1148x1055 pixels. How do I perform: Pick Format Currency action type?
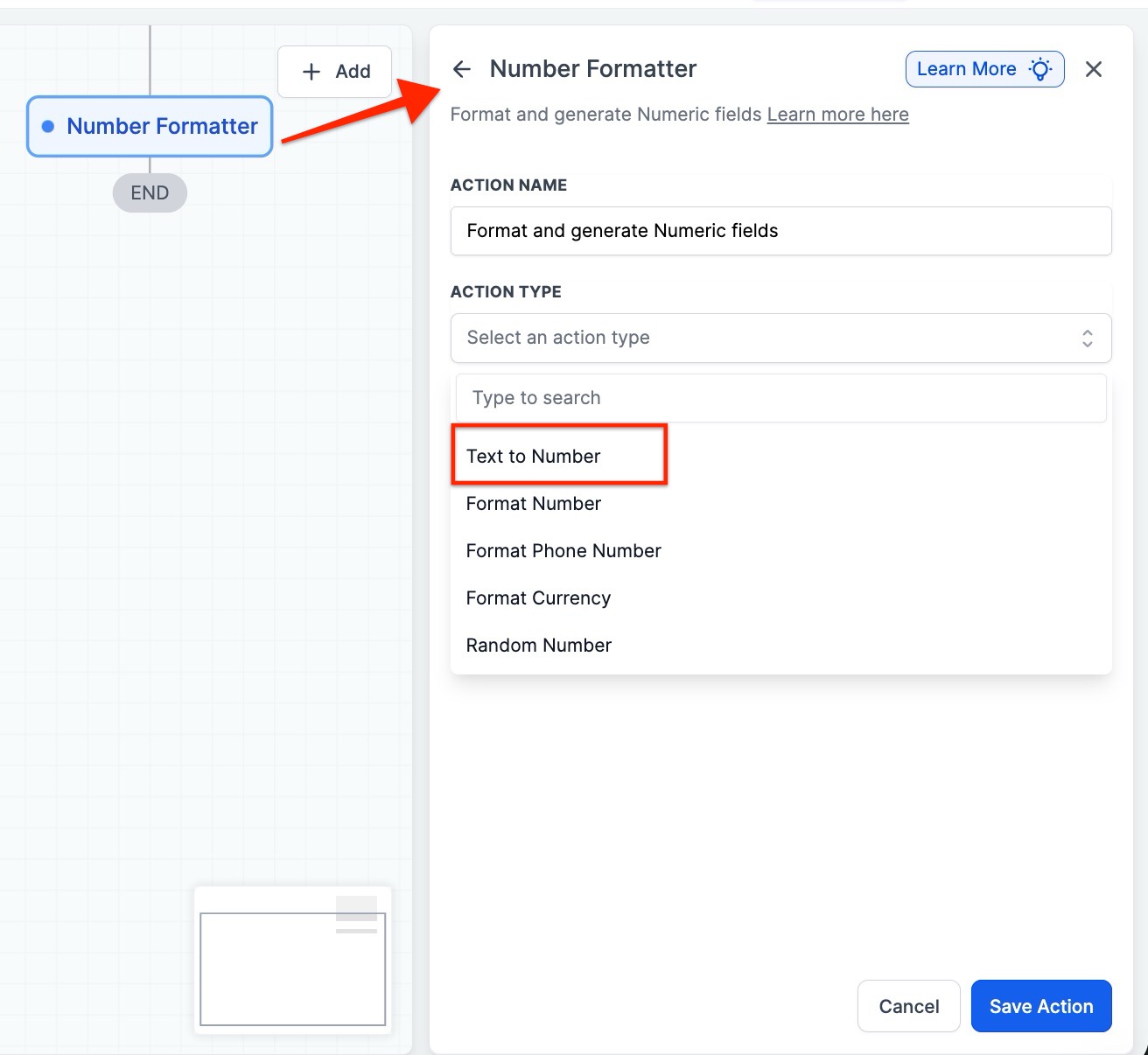pos(538,598)
